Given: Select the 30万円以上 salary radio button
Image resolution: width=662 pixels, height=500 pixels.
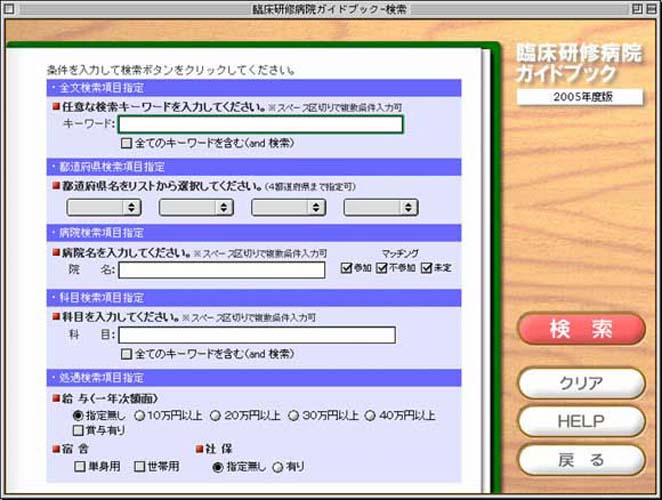Looking at the screenshot, I should coord(294,415).
